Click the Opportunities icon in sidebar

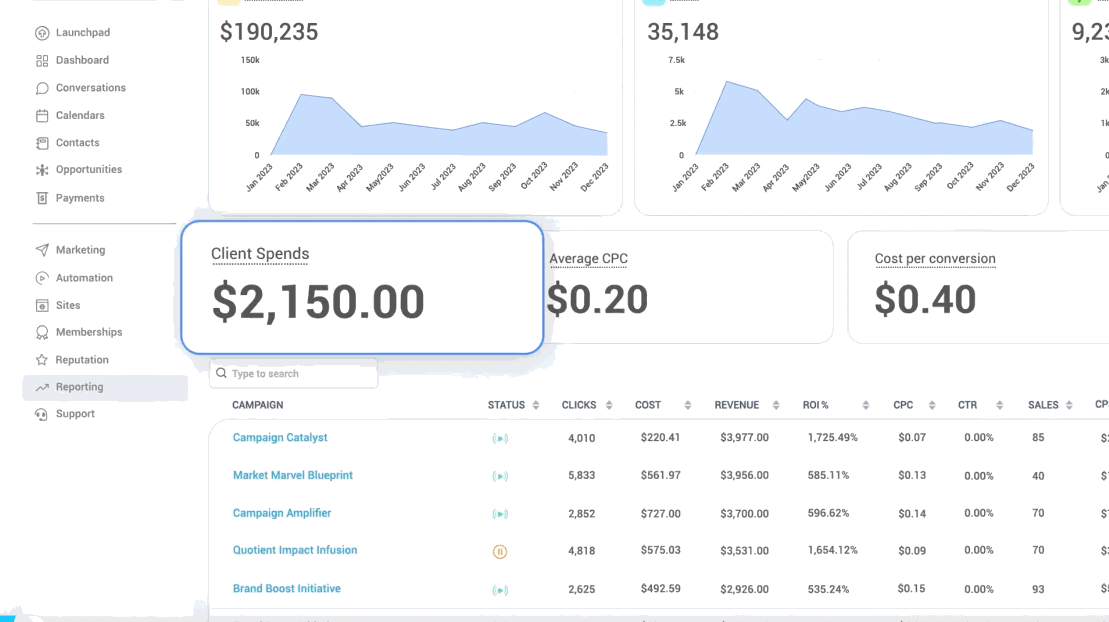[41, 170]
